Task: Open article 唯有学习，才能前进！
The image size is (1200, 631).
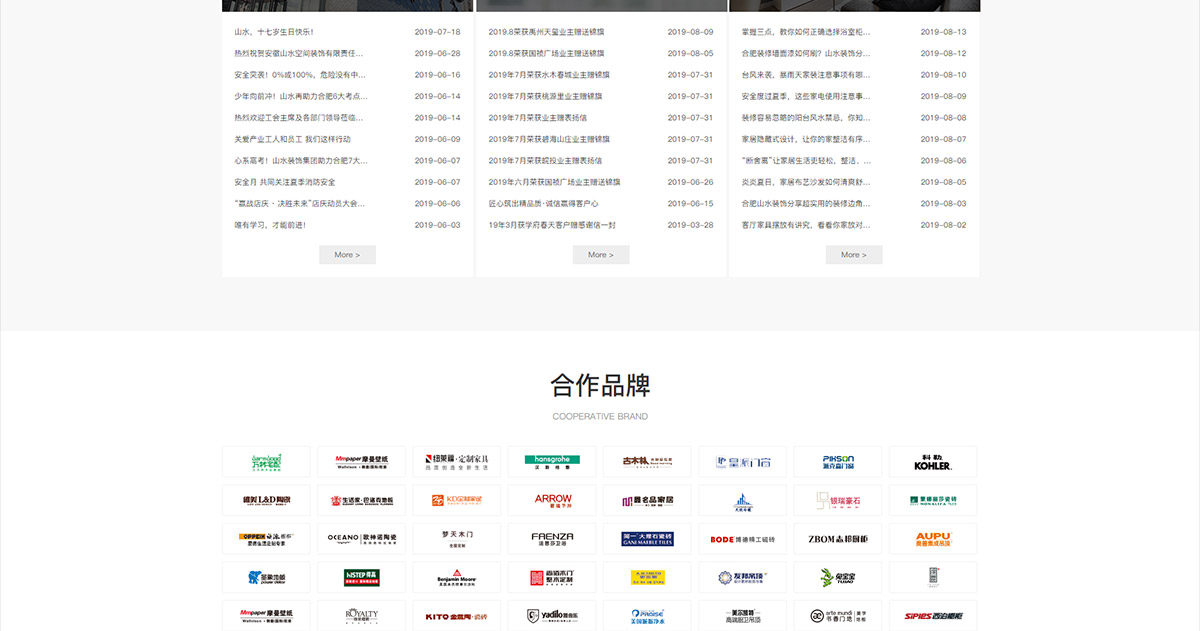Action: click(x=270, y=225)
